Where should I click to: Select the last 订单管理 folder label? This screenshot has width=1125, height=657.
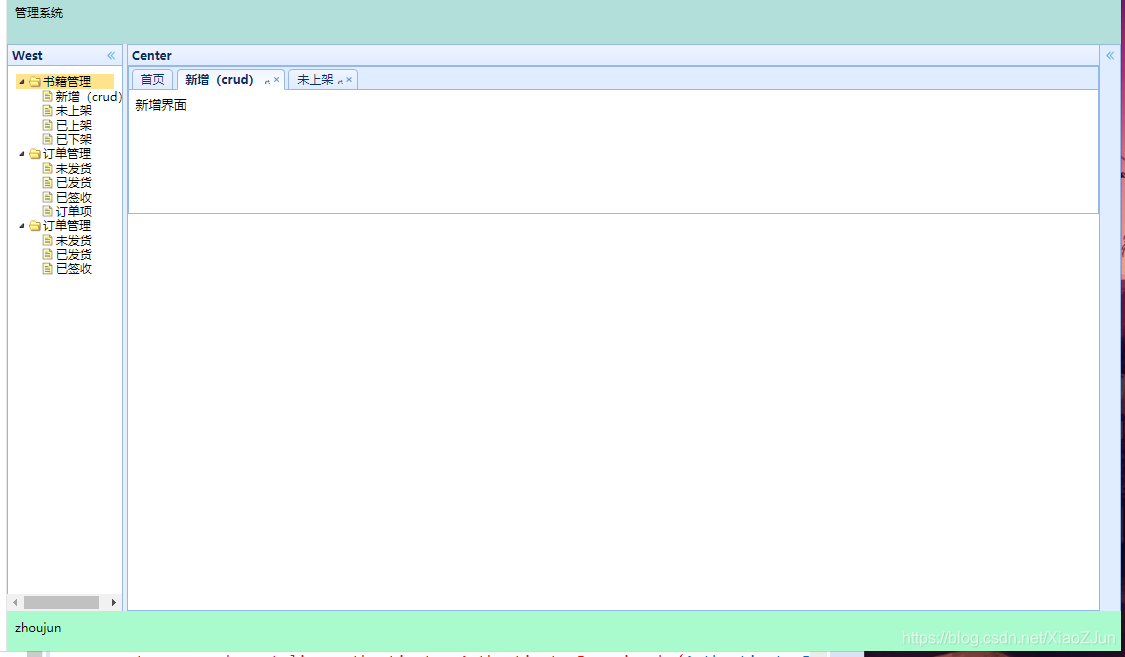click(67, 225)
